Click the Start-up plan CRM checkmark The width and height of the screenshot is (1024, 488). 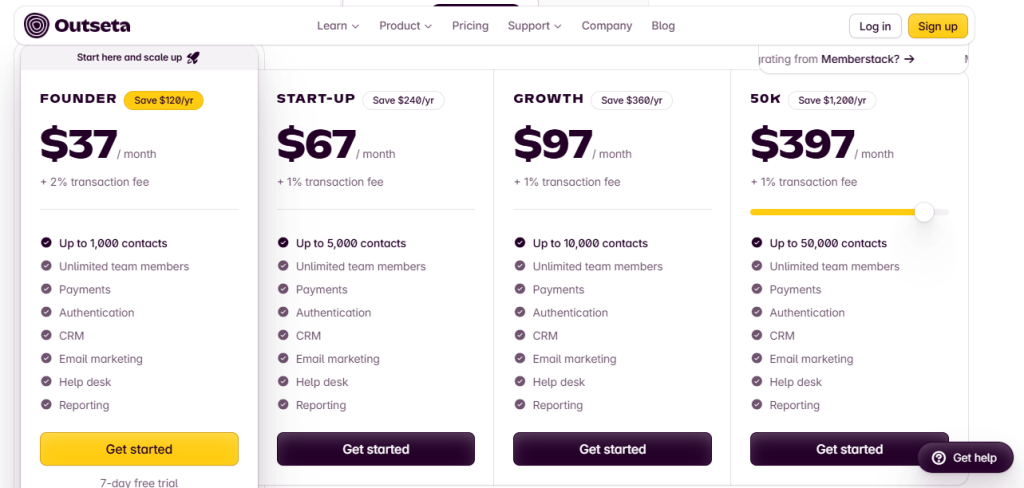[x=283, y=336]
